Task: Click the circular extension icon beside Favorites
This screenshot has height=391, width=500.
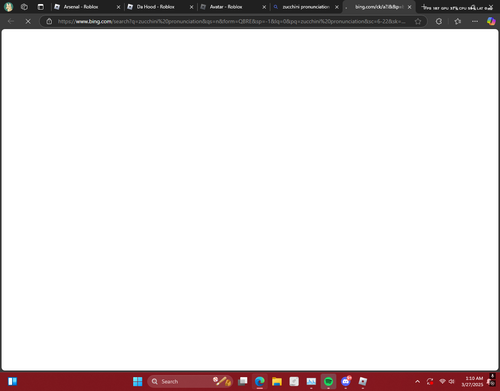Action: click(439, 21)
